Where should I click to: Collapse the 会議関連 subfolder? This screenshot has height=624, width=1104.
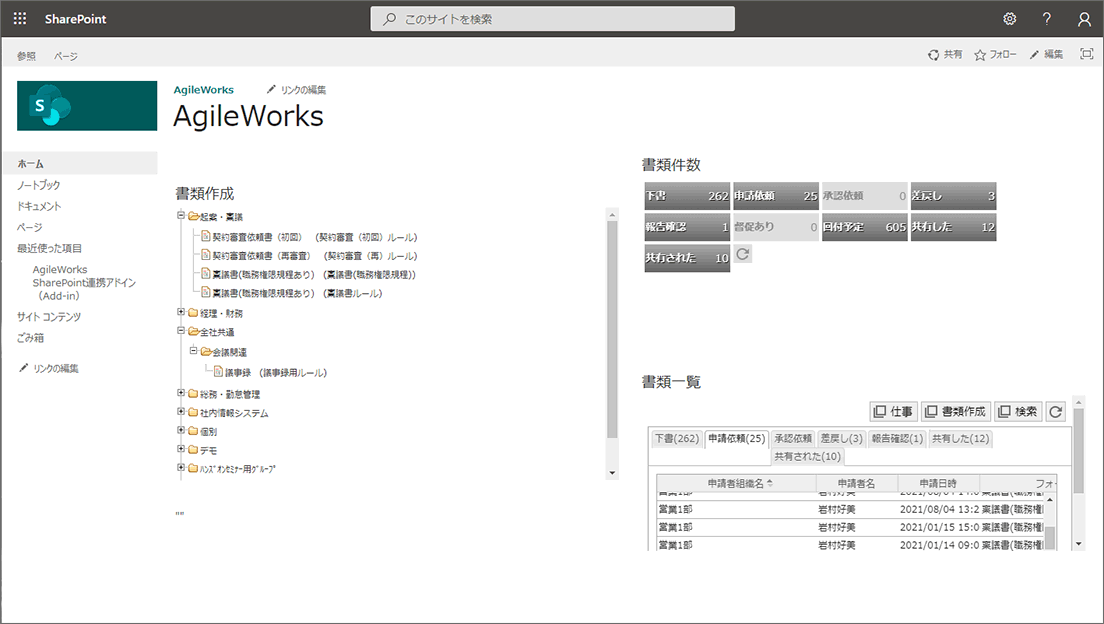point(193,351)
